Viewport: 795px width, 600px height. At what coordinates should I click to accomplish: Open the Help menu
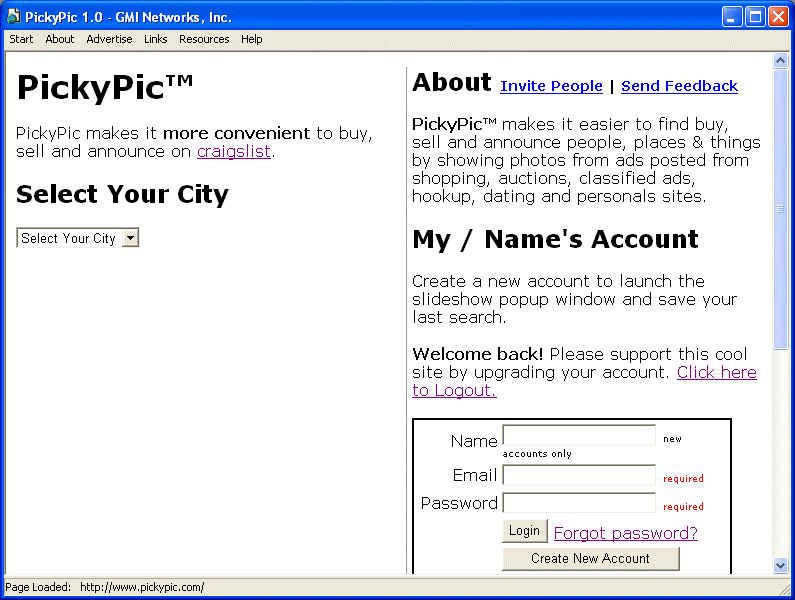pos(251,39)
